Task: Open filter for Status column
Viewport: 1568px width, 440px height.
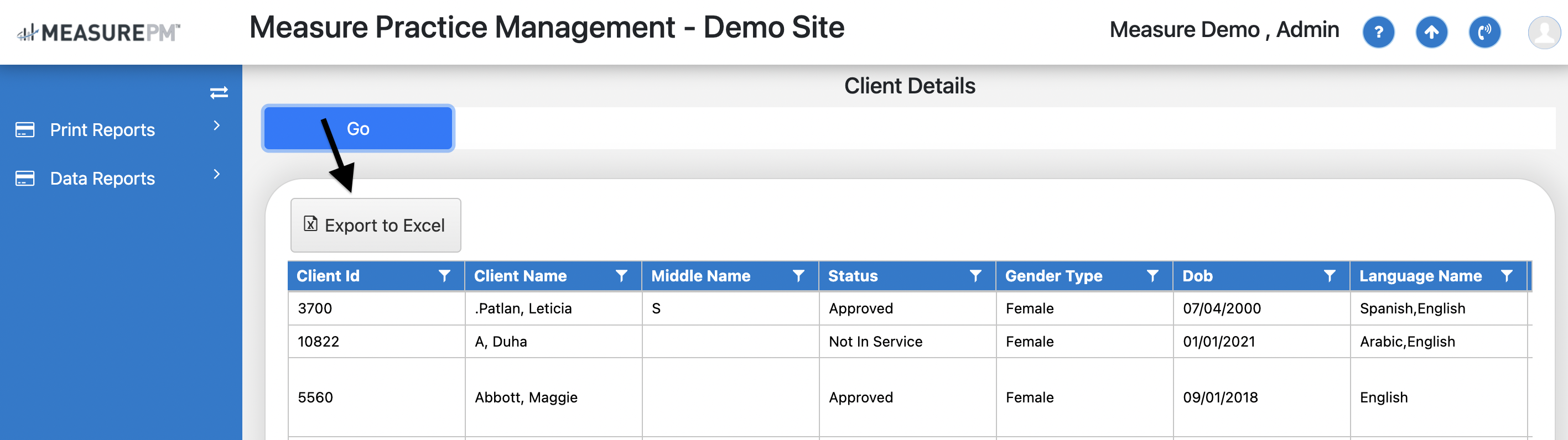Action: coord(976,276)
